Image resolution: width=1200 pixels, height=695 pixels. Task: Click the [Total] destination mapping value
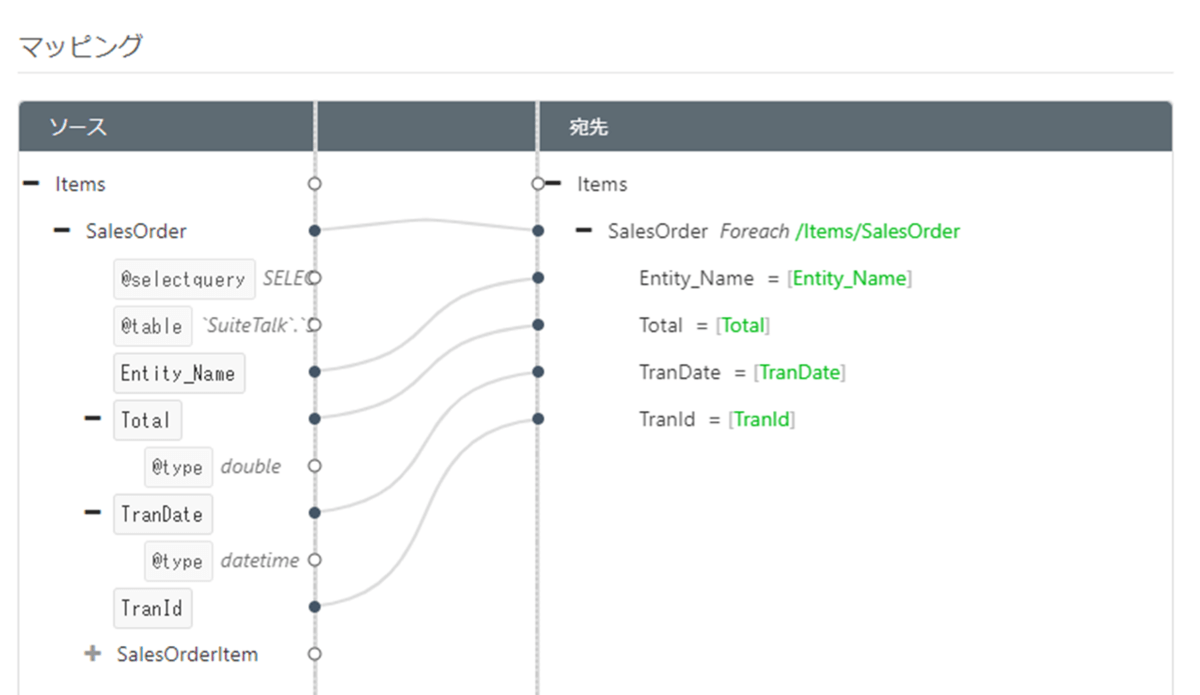742,325
